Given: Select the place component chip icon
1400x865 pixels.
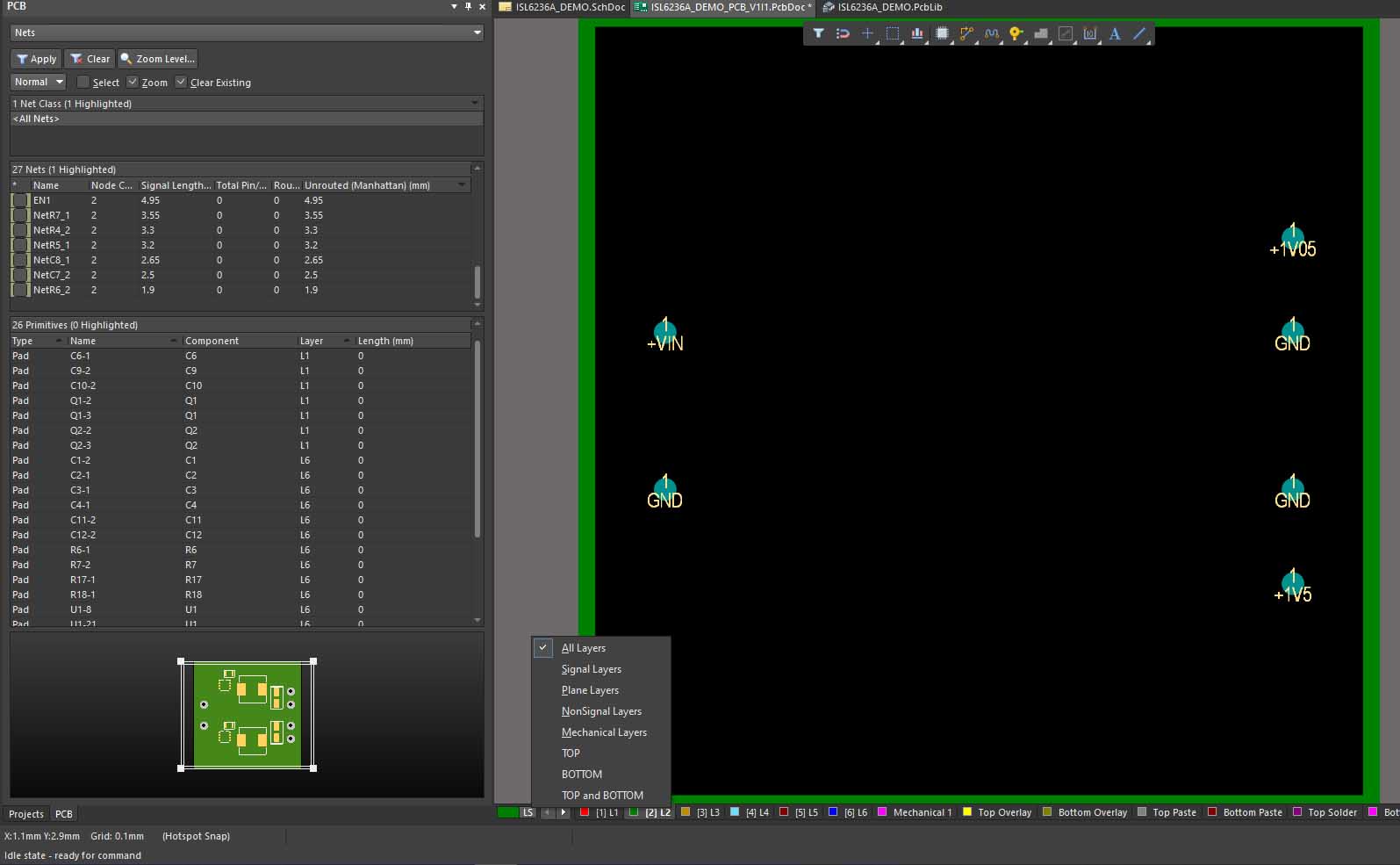Looking at the screenshot, I should tap(942, 33).
